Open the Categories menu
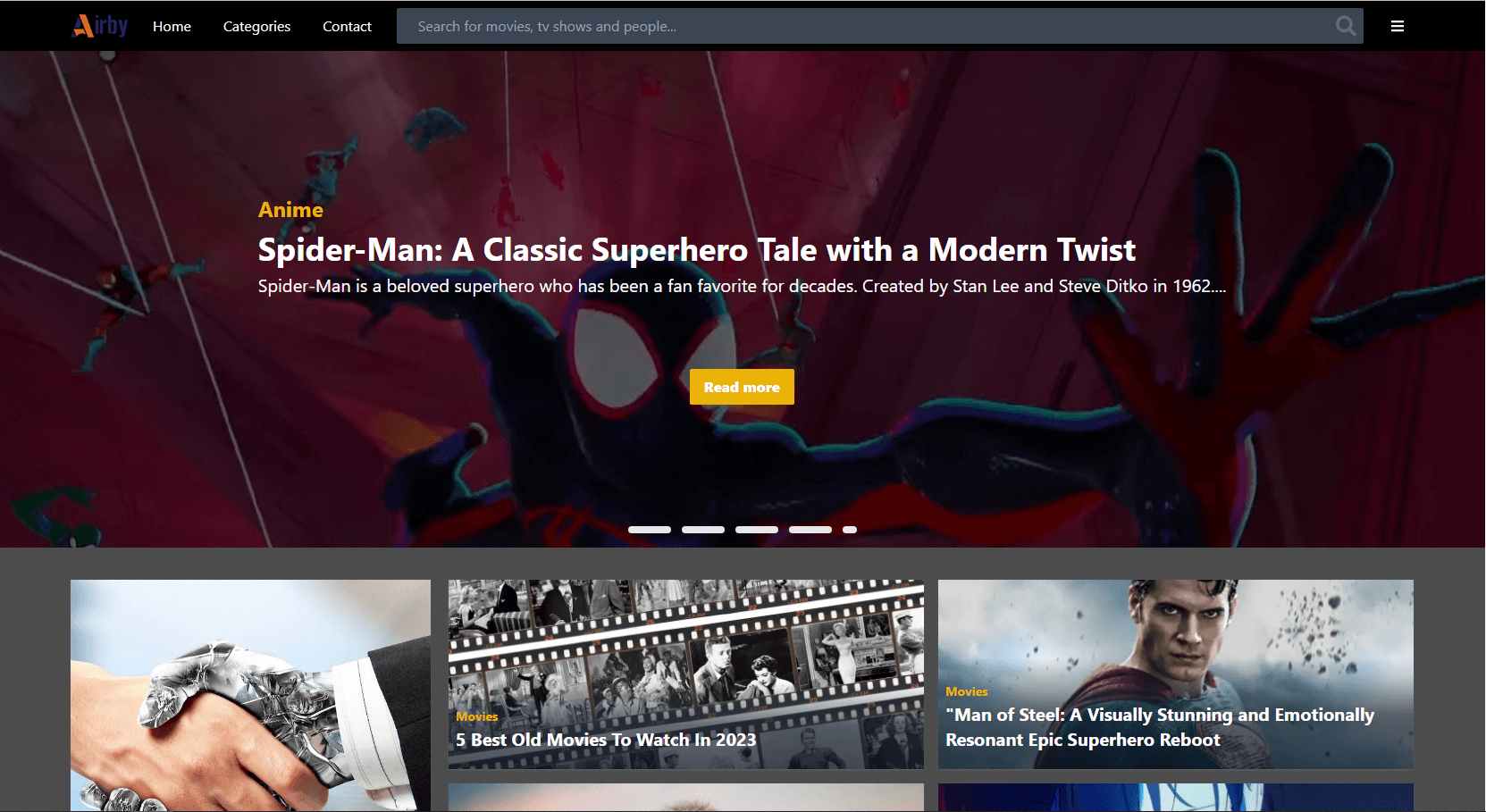This screenshot has height=812, width=1486. [256, 27]
